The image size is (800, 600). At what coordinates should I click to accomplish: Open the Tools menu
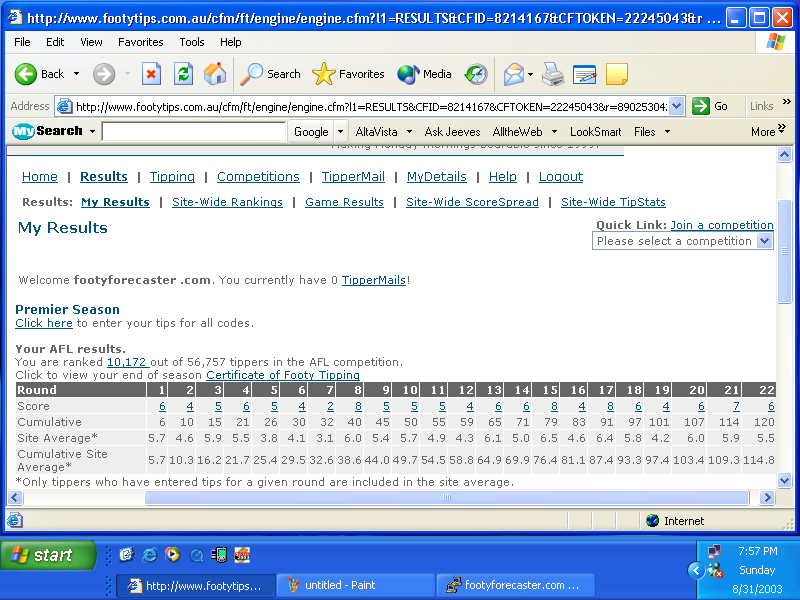pos(192,42)
